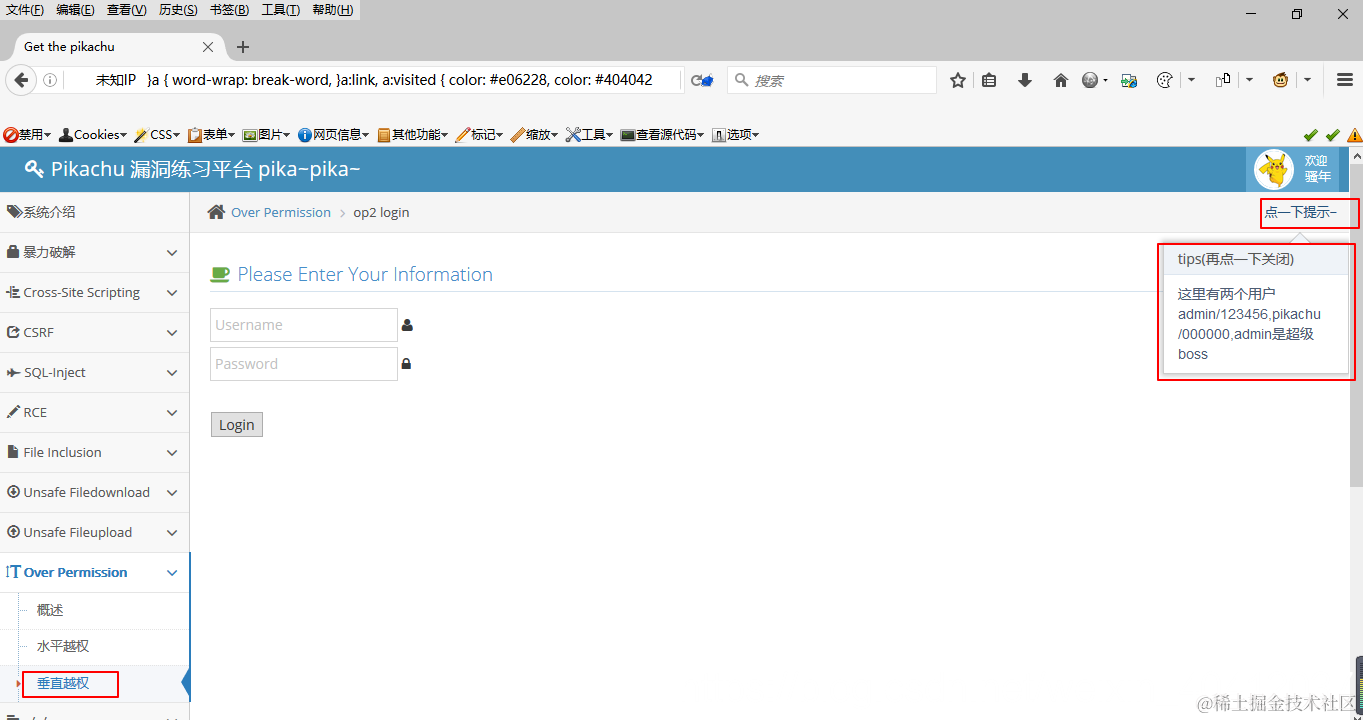The image size is (1363, 720).
Task: Go to the browser home page icon
Action: tap(1061, 80)
